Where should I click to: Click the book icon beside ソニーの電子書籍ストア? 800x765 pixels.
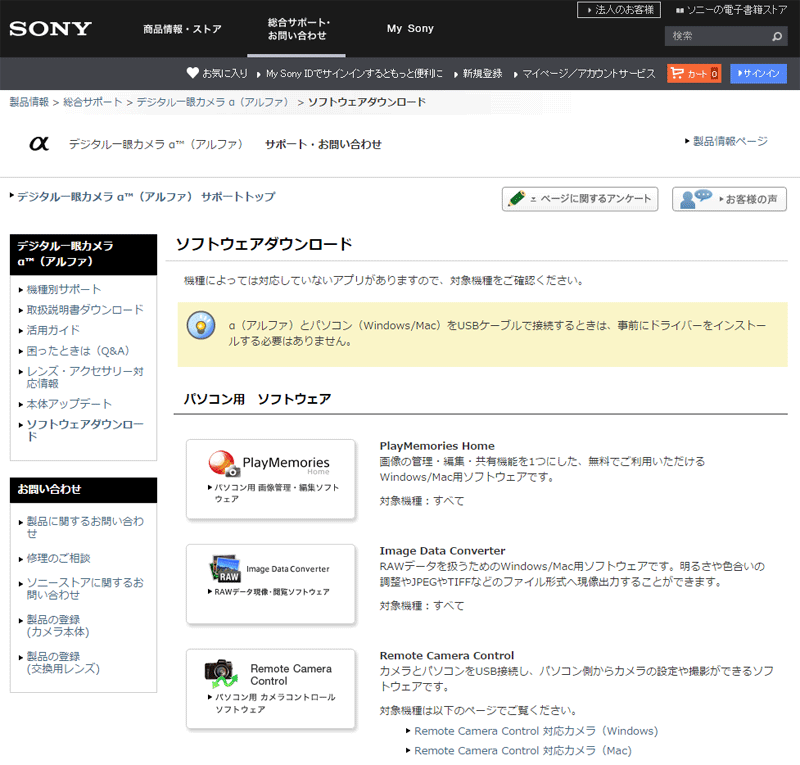coord(680,10)
